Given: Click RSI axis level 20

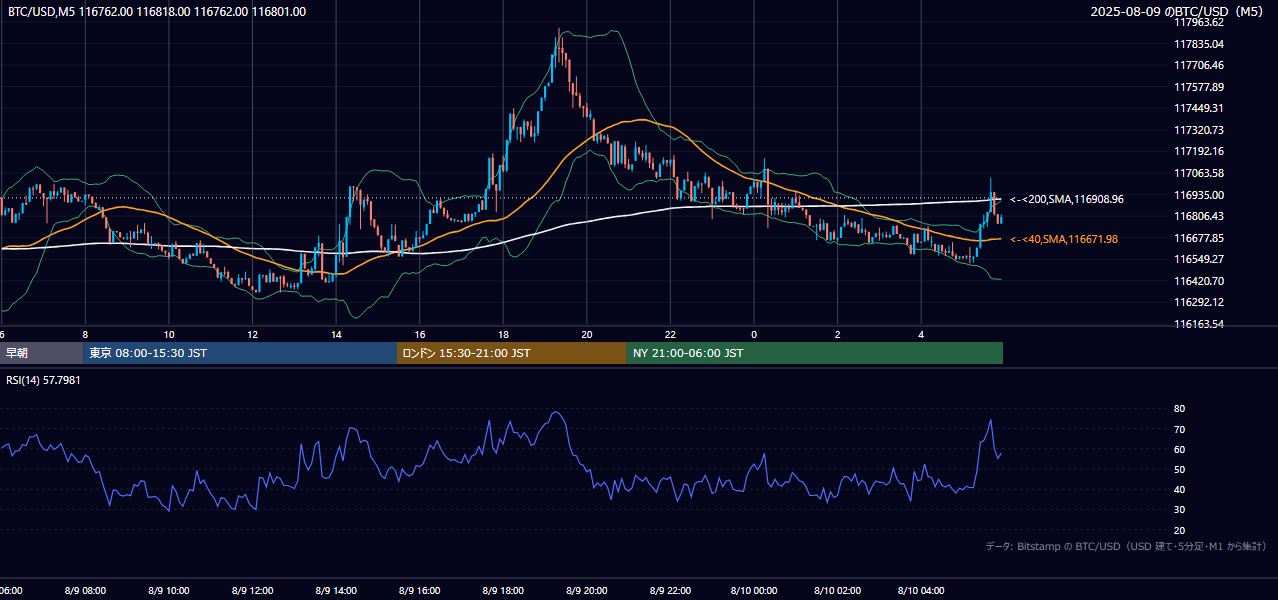Looking at the screenshot, I should (1180, 530).
